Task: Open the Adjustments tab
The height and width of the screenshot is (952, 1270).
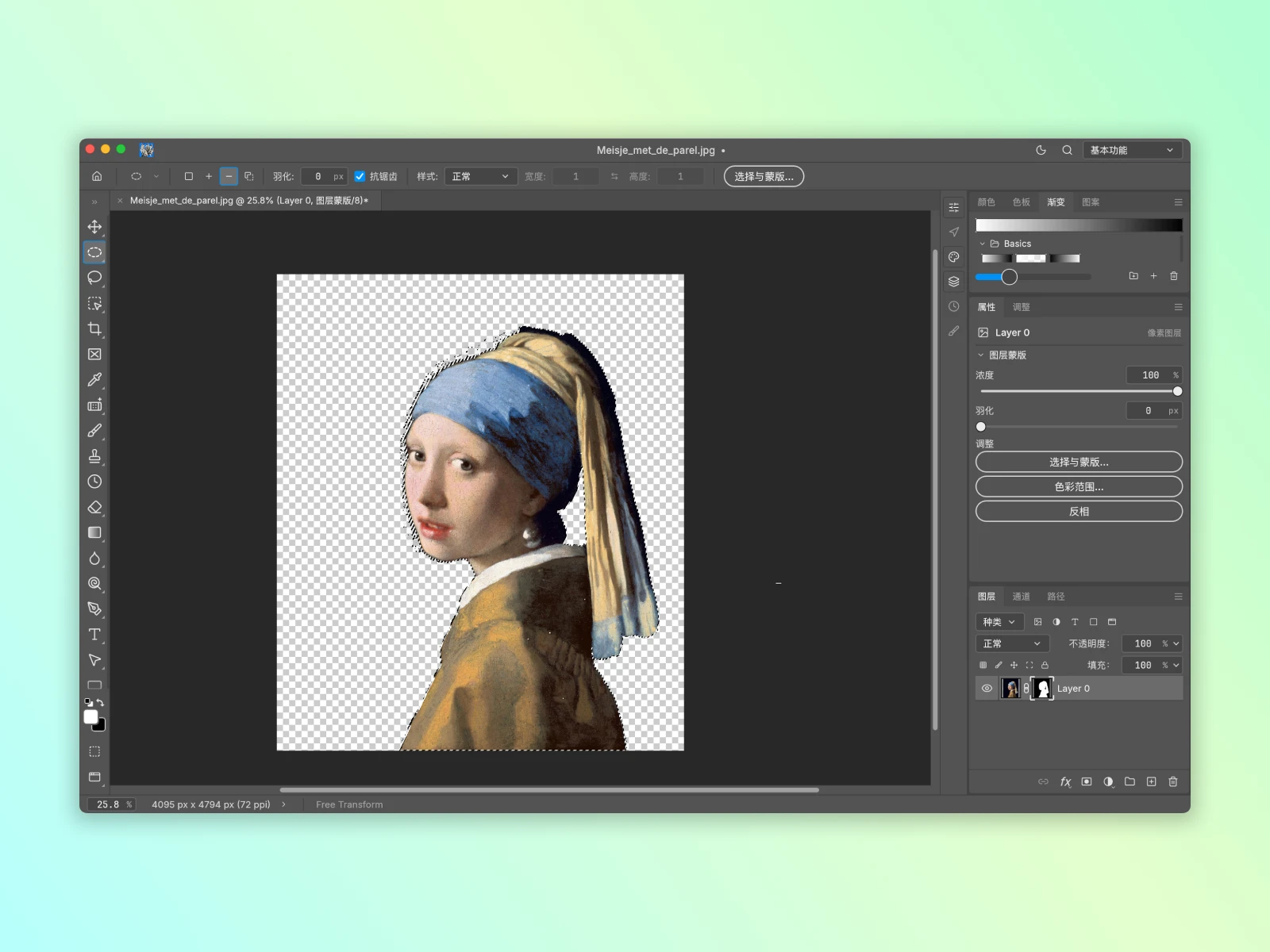Action: [1021, 307]
